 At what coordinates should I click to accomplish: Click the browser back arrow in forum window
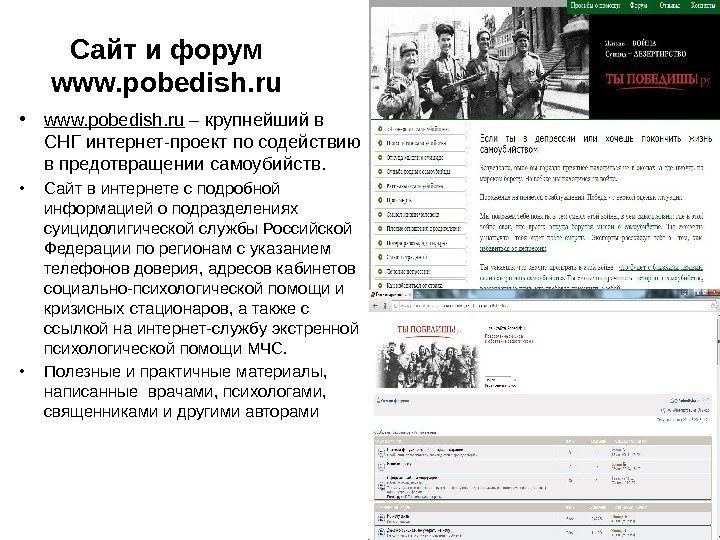tap(375, 306)
